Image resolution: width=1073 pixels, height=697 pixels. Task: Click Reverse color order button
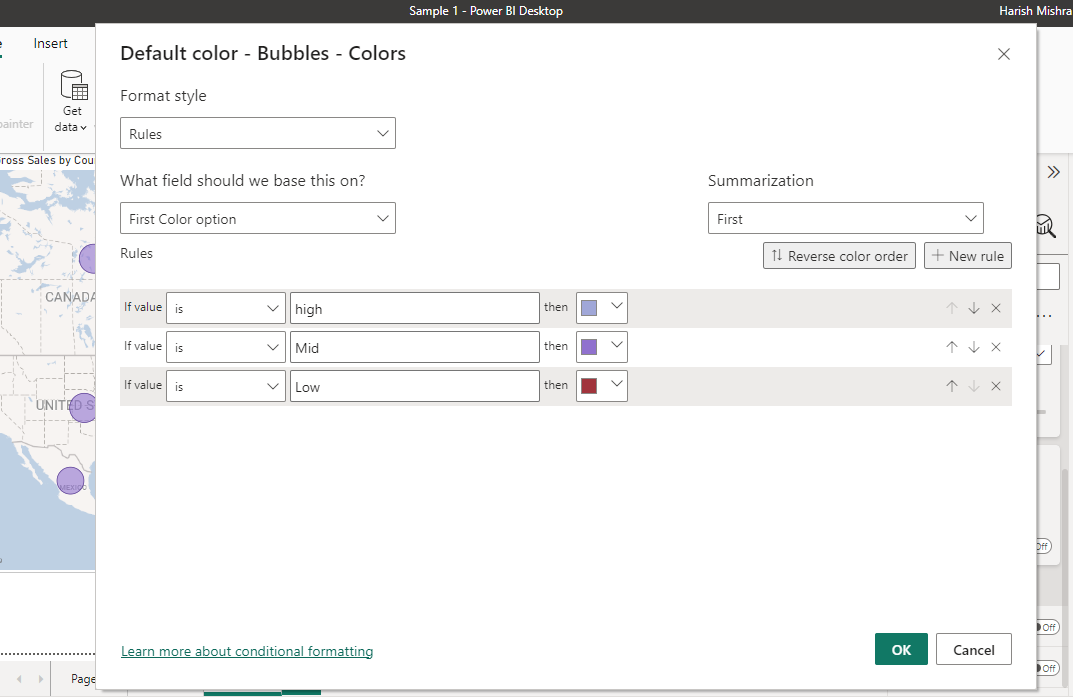click(x=839, y=256)
